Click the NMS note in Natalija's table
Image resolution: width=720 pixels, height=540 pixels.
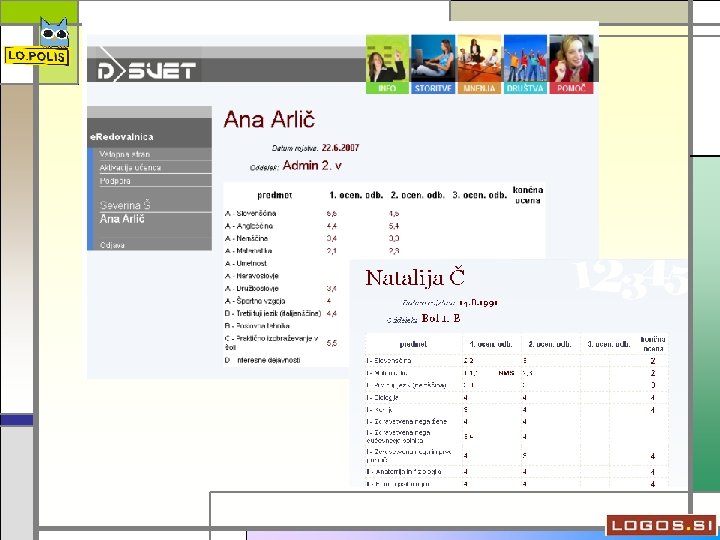[x=506, y=373]
